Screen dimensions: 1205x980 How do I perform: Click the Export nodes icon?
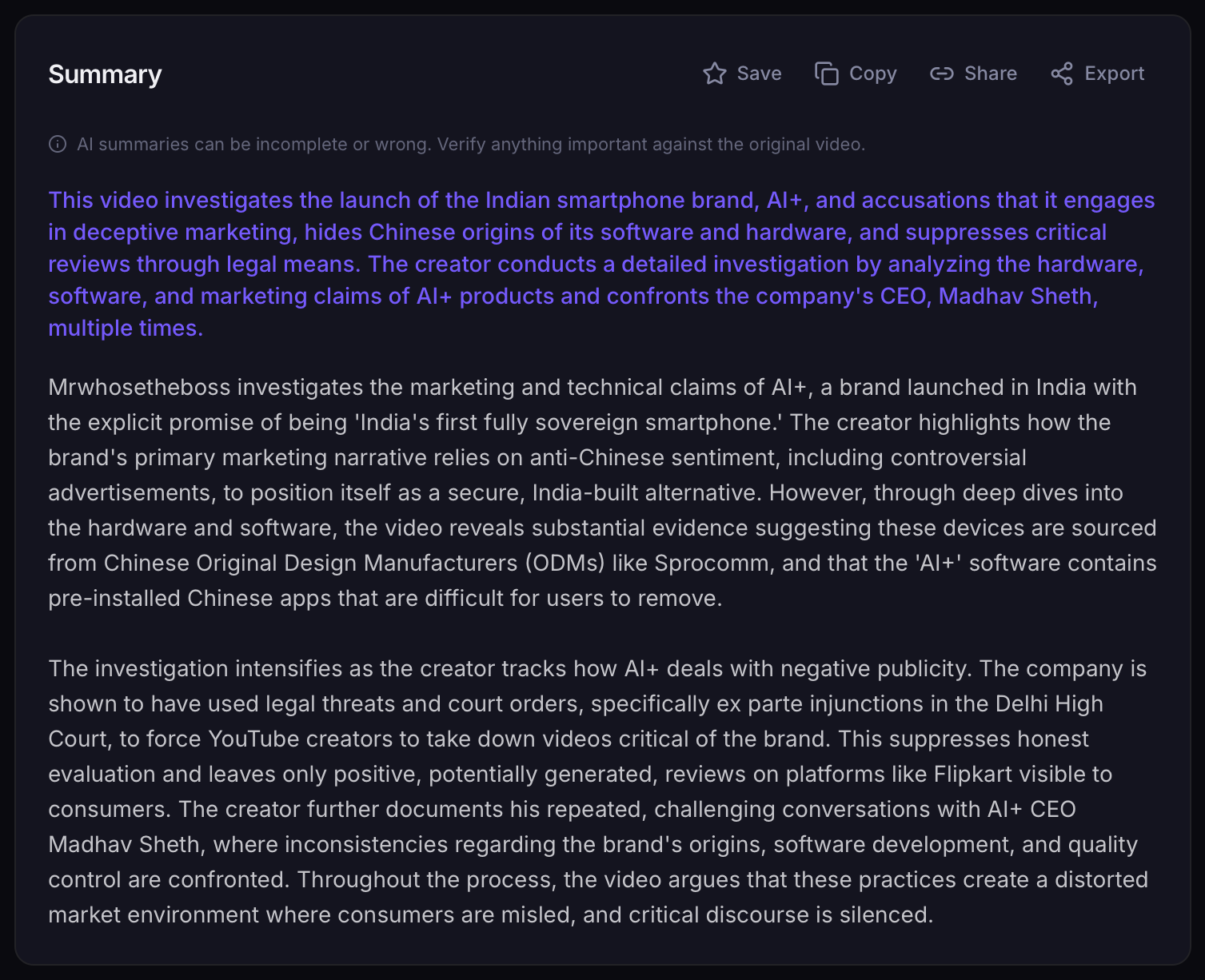tap(1062, 74)
